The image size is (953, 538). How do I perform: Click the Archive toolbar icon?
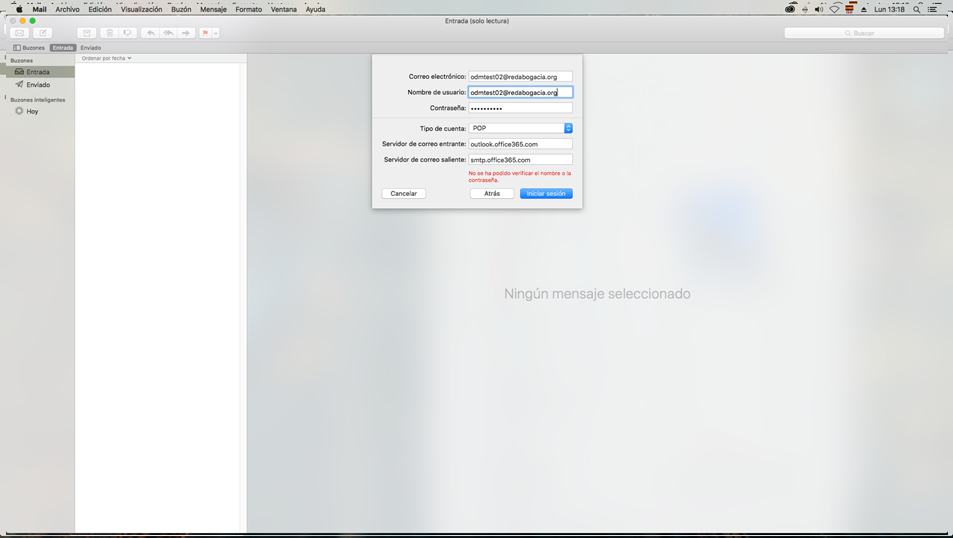click(x=87, y=33)
